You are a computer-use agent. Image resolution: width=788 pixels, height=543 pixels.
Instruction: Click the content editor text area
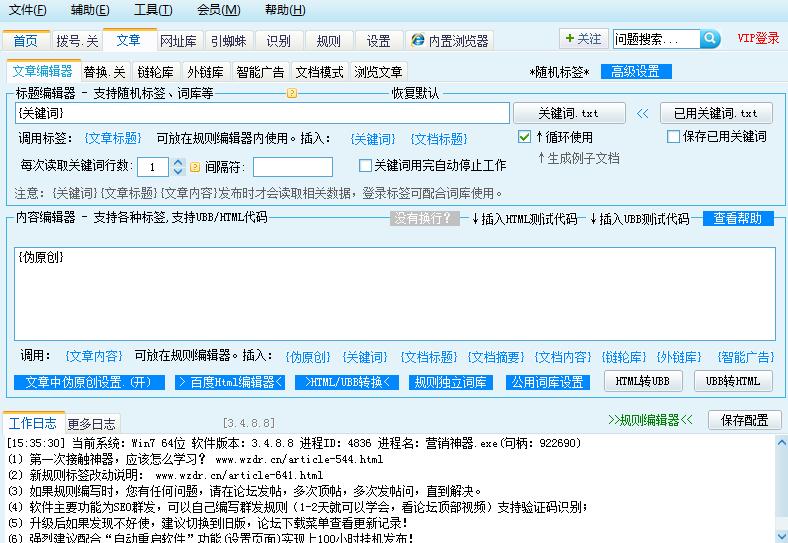395,294
